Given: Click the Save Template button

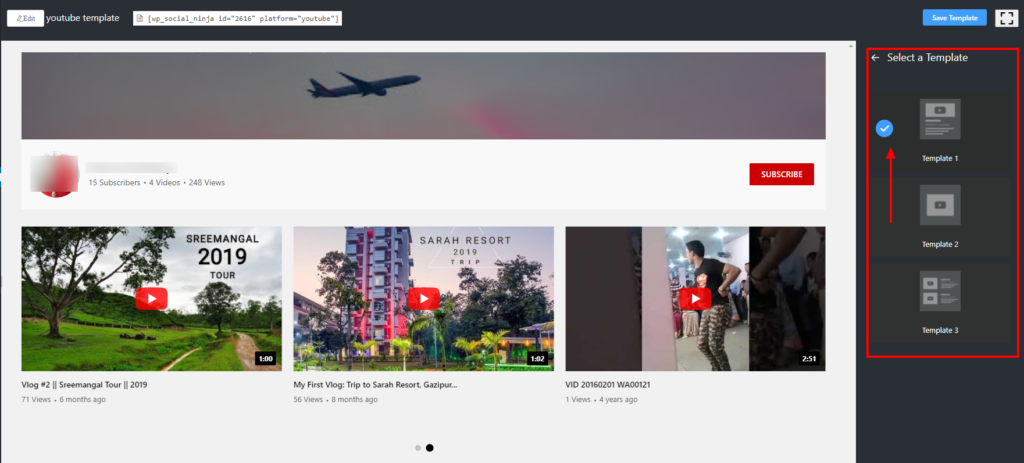Looking at the screenshot, I should pyautogui.click(x=954, y=18).
